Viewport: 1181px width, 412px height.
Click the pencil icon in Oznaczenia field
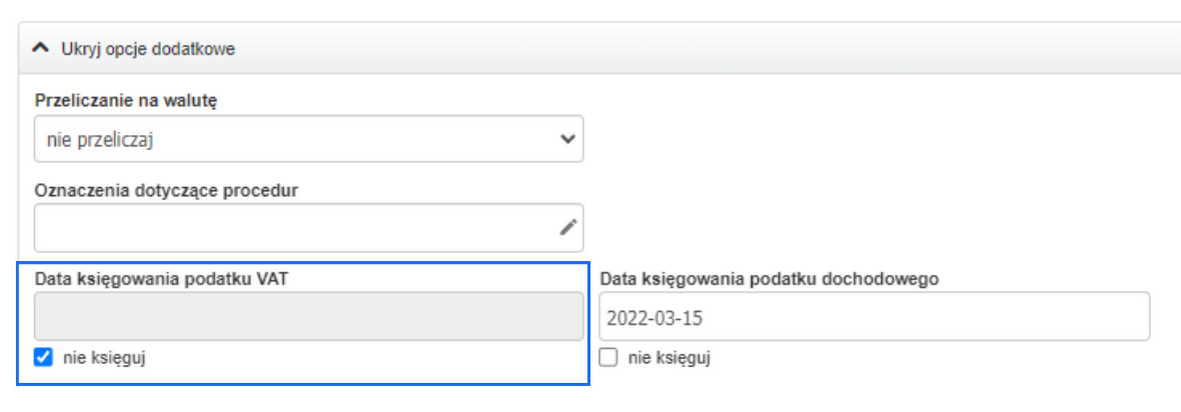click(x=568, y=228)
